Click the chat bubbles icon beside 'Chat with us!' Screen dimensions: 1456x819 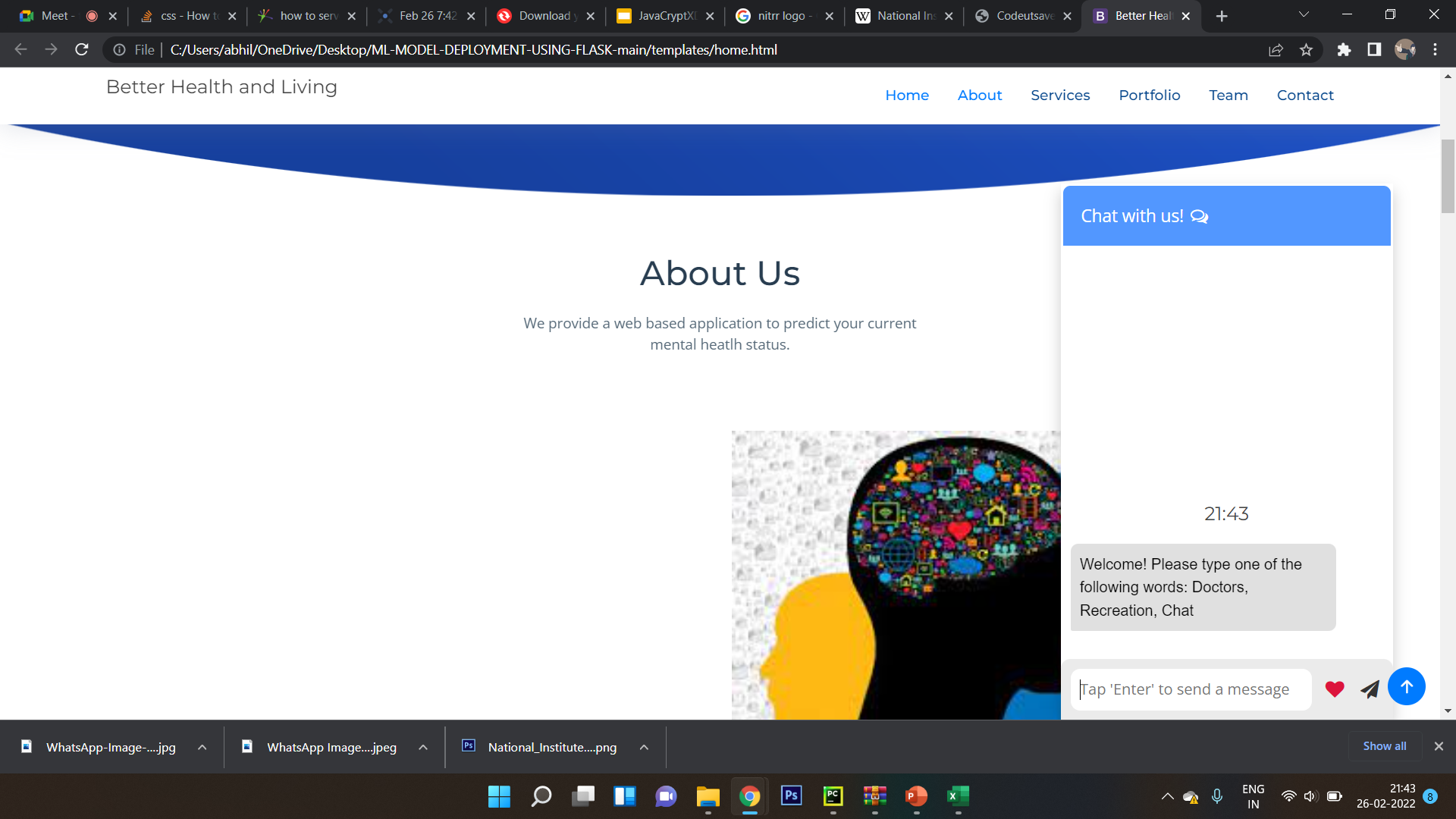[1200, 216]
